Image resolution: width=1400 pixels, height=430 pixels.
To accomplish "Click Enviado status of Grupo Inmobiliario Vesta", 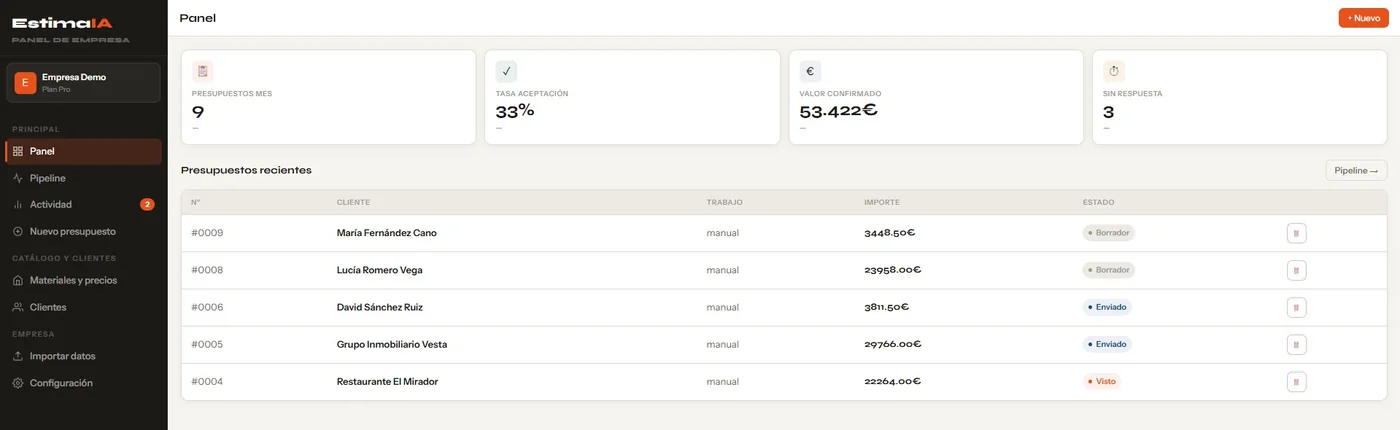I will click(x=1107, y=344).
